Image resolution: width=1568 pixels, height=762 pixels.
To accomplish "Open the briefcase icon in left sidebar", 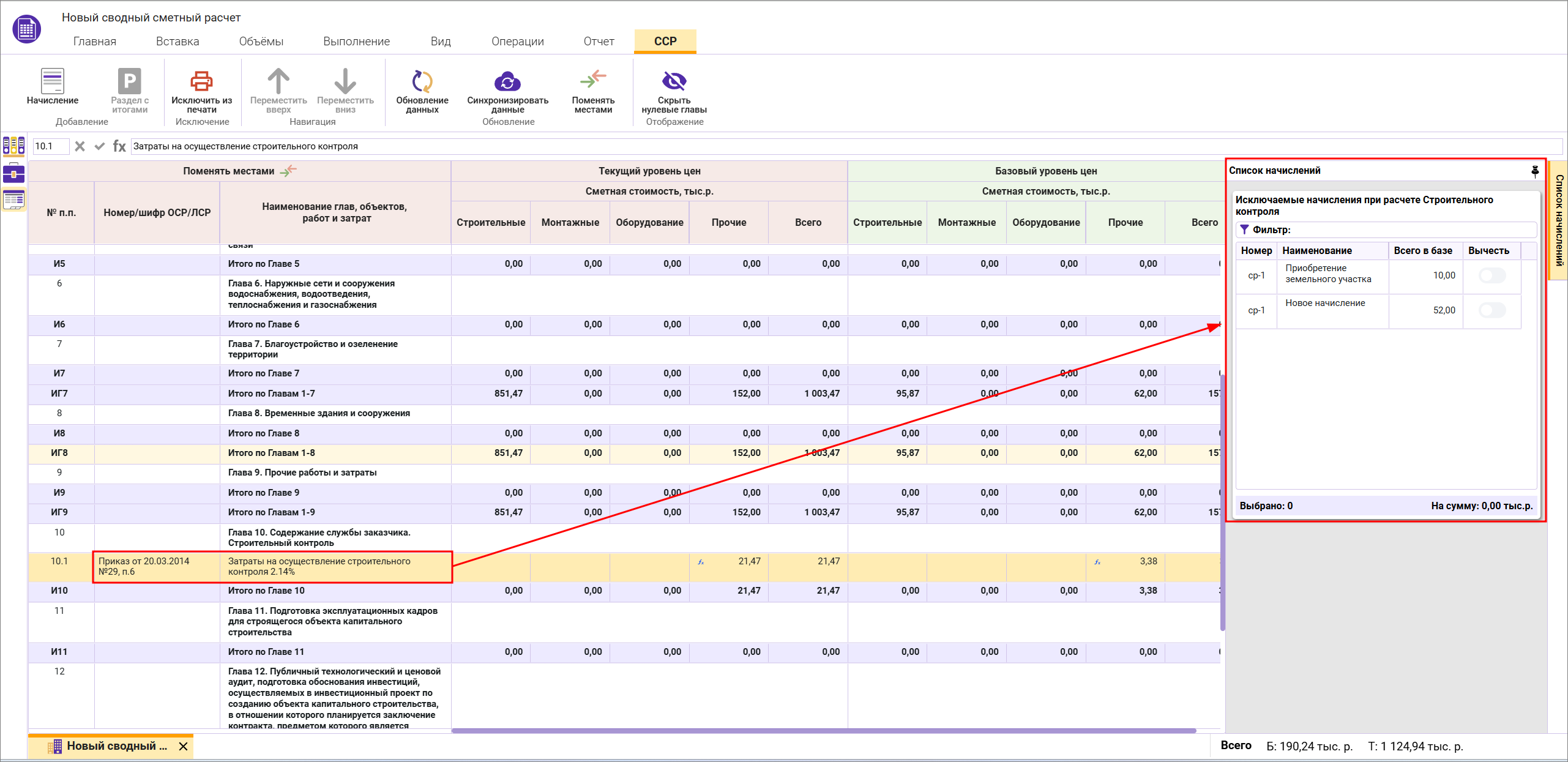I will click(x=13, y=173).
